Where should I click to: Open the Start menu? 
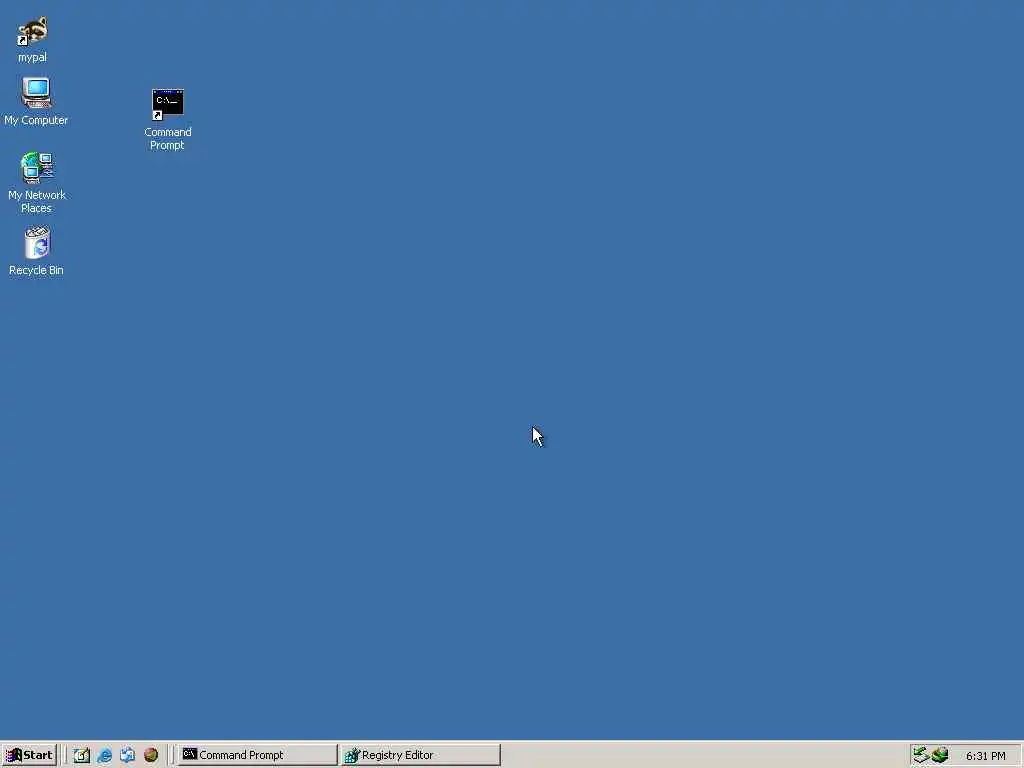click(x=29, y=755)
